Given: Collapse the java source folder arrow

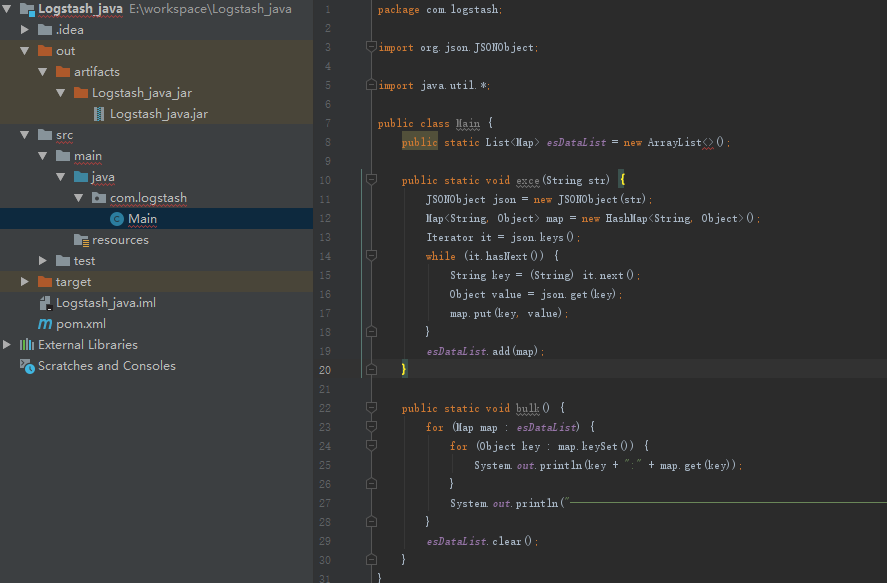Looking at the screenshot, I should (x=61, y=177).
